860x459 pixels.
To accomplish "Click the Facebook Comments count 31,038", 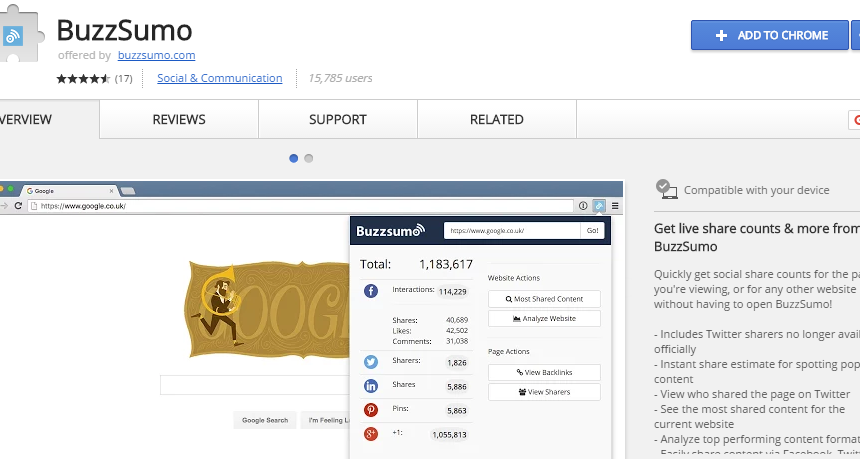I will [x=457, y=341].
